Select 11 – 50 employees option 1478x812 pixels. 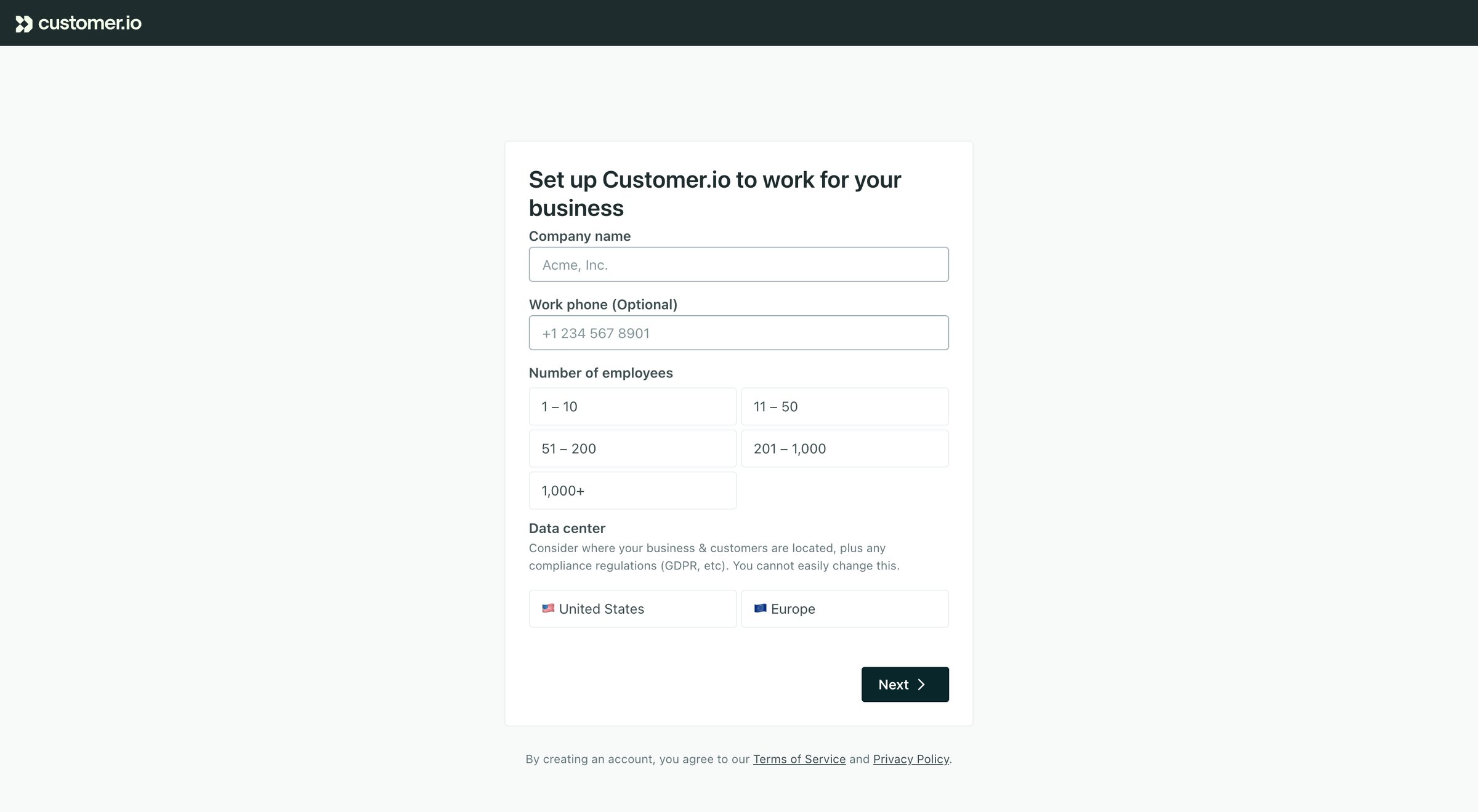(x=844, y=406)
